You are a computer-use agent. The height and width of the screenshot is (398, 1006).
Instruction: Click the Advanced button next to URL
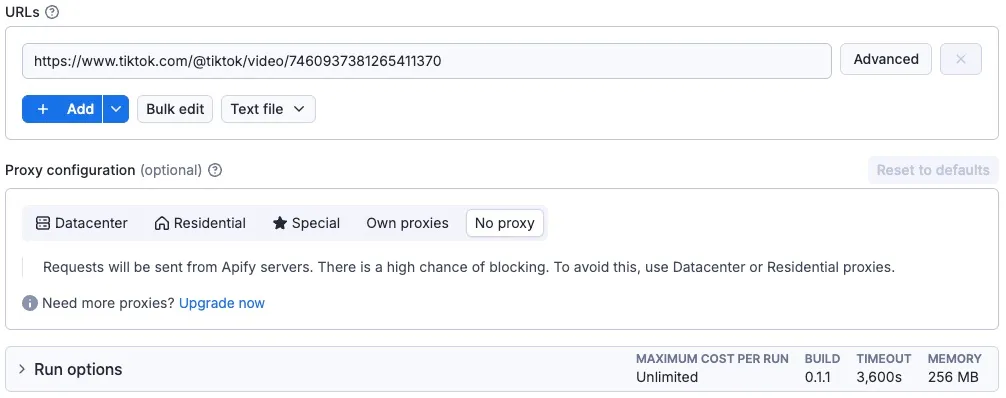(x=886, y=59)
